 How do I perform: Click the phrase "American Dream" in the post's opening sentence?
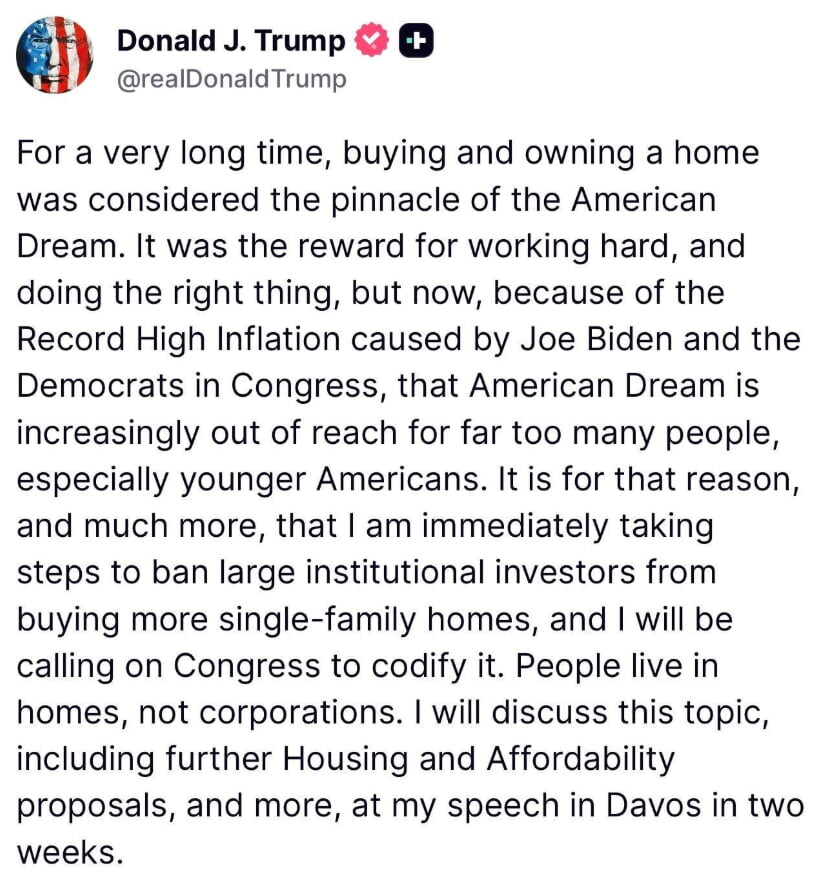644,200
